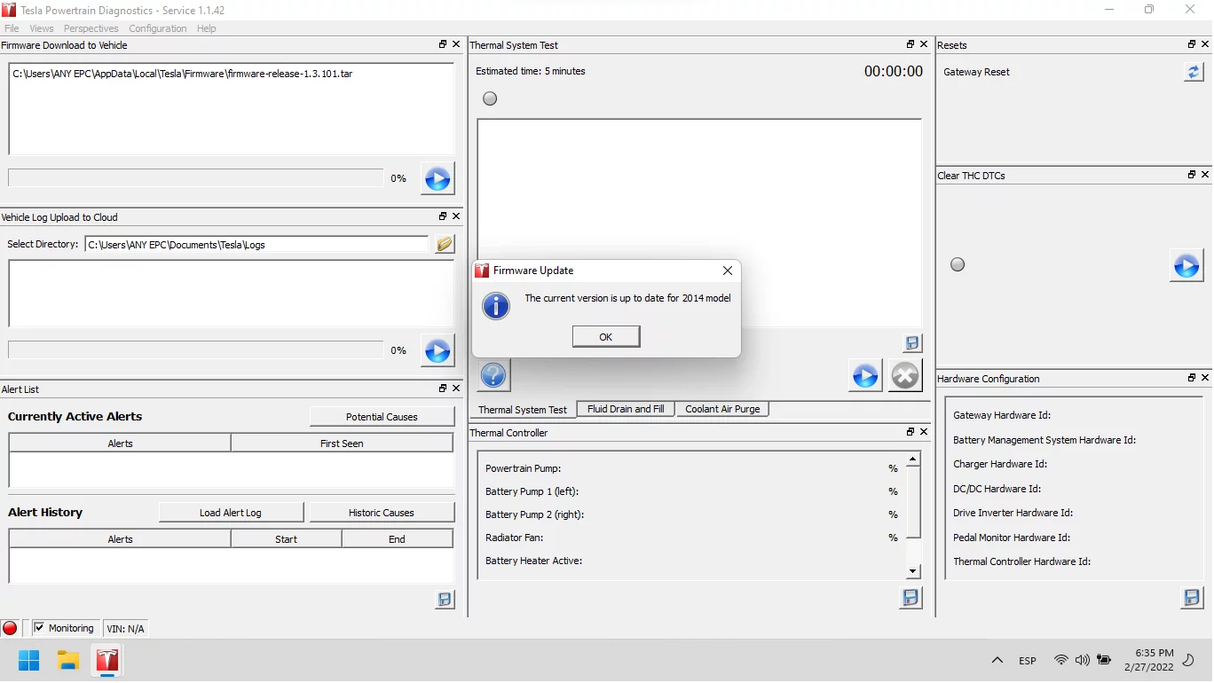
Task: Show hidden system tray icons chevron
Action: pyautogui.click(x=997, y=660)
